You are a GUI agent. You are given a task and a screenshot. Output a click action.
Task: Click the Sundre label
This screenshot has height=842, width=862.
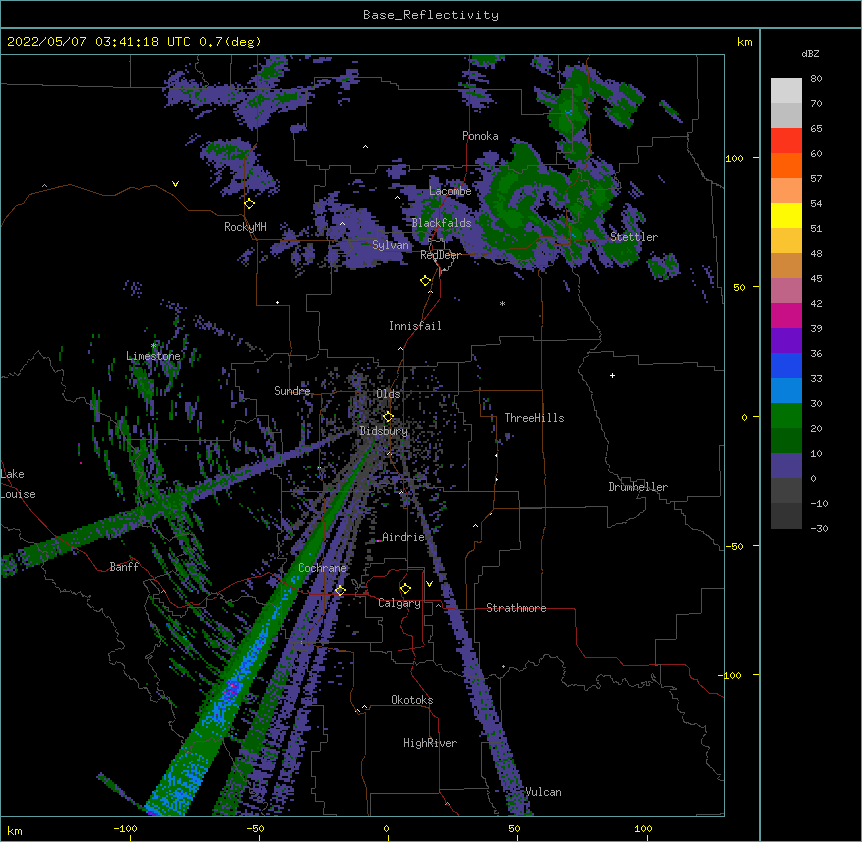point(292,391)
